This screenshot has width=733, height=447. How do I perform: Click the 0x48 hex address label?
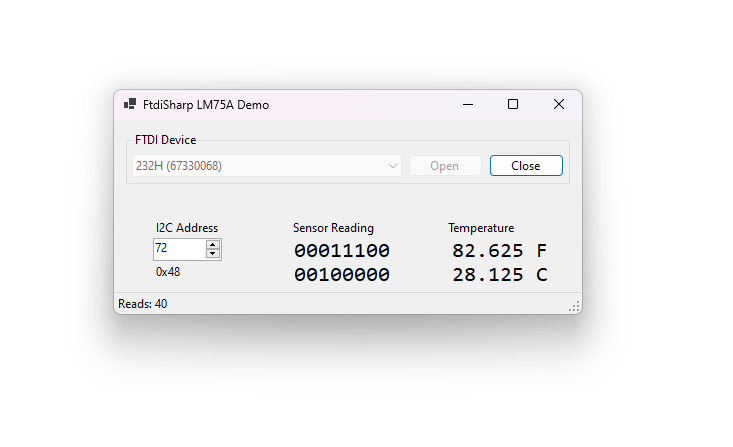[168, 272]
